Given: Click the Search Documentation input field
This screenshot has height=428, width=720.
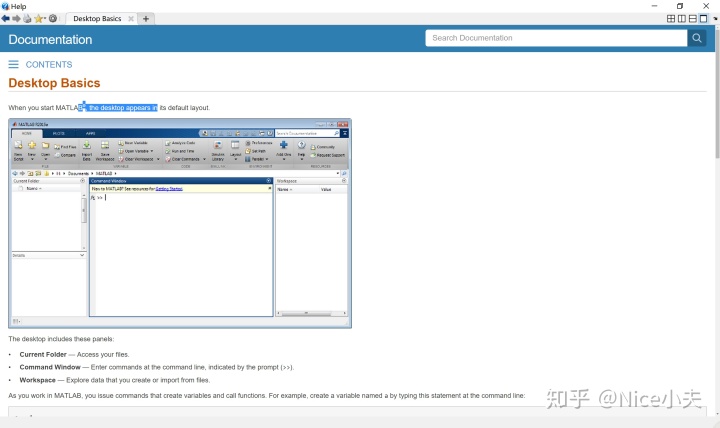Looking at the screenshot, I should pos(556,38).
